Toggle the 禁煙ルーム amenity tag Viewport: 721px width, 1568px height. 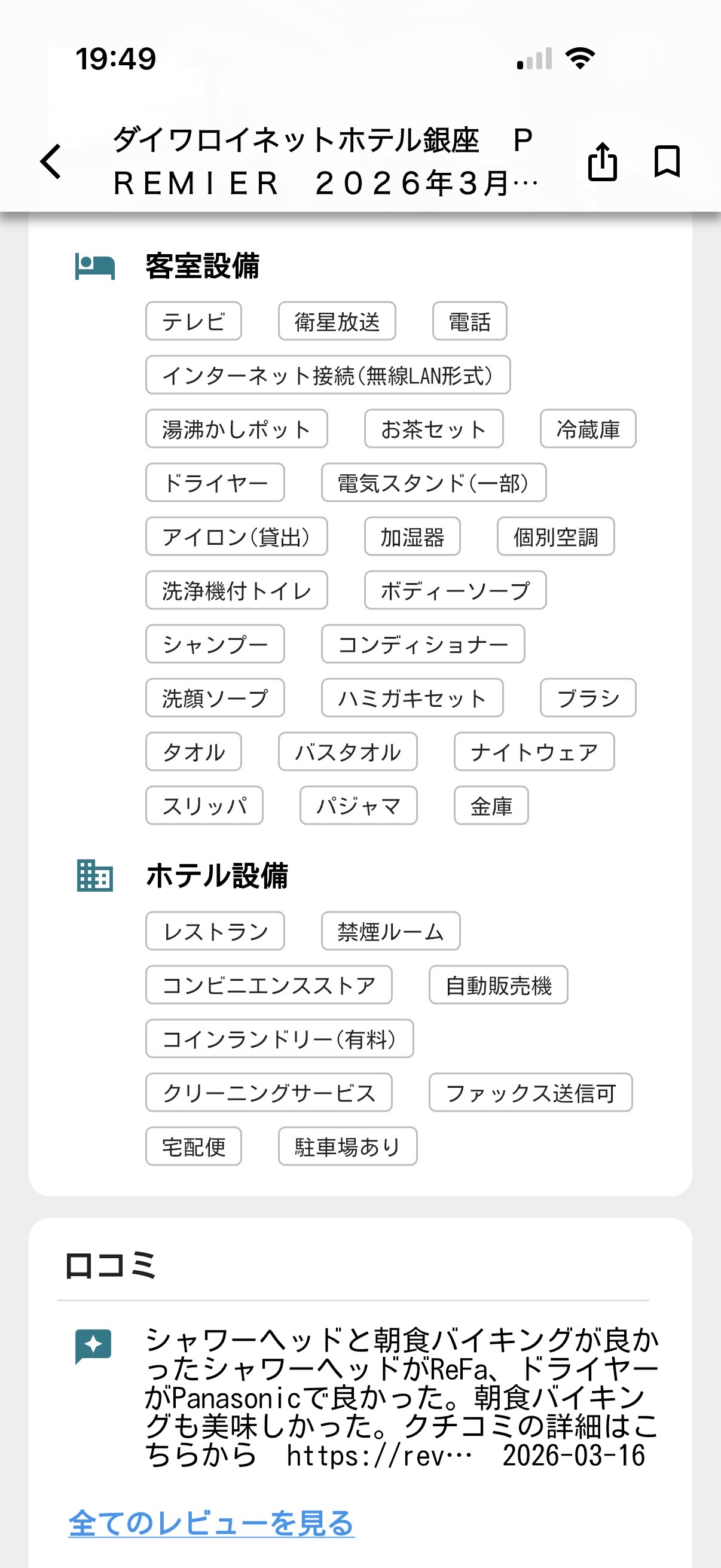pyautogui.click(x=389, y=931)
